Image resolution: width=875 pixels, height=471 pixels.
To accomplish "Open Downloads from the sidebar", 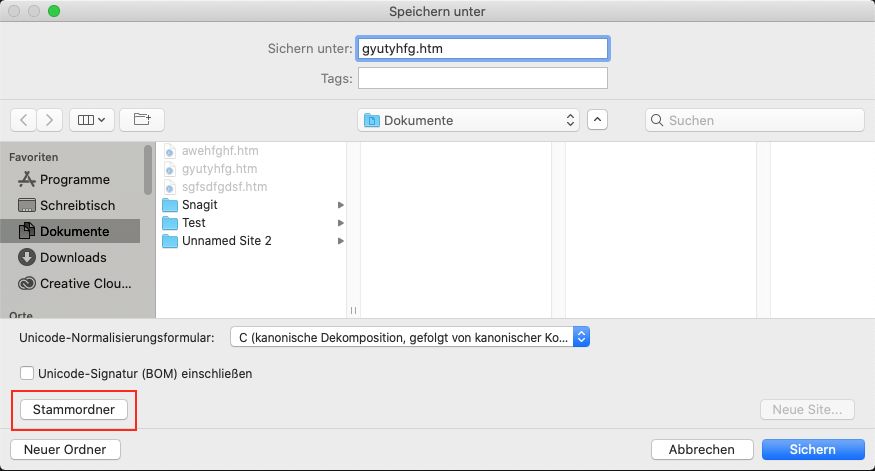I will pyautogui.click(x=73, y=257).
